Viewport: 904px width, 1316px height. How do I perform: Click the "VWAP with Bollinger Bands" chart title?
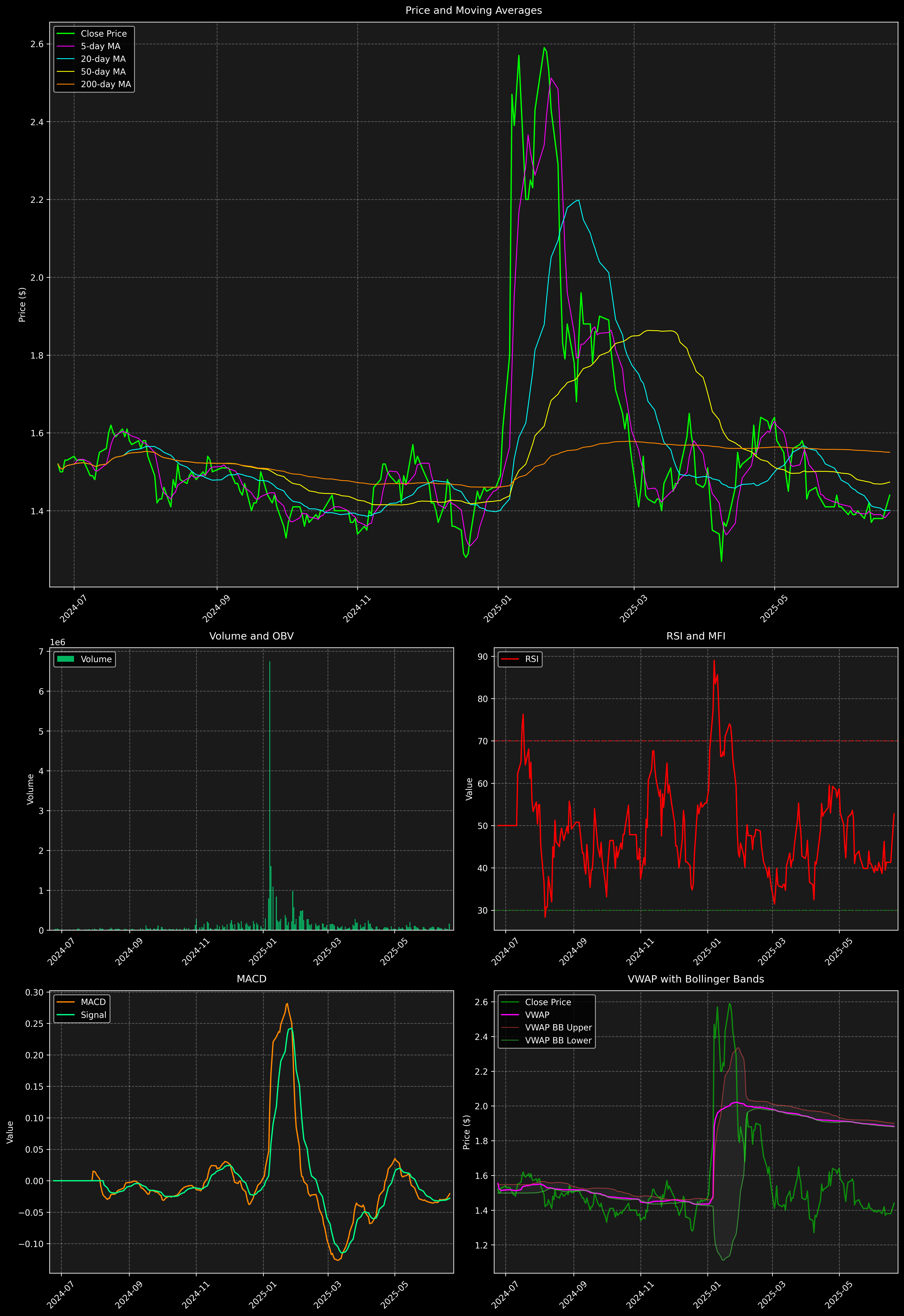(x=695, y=979)
